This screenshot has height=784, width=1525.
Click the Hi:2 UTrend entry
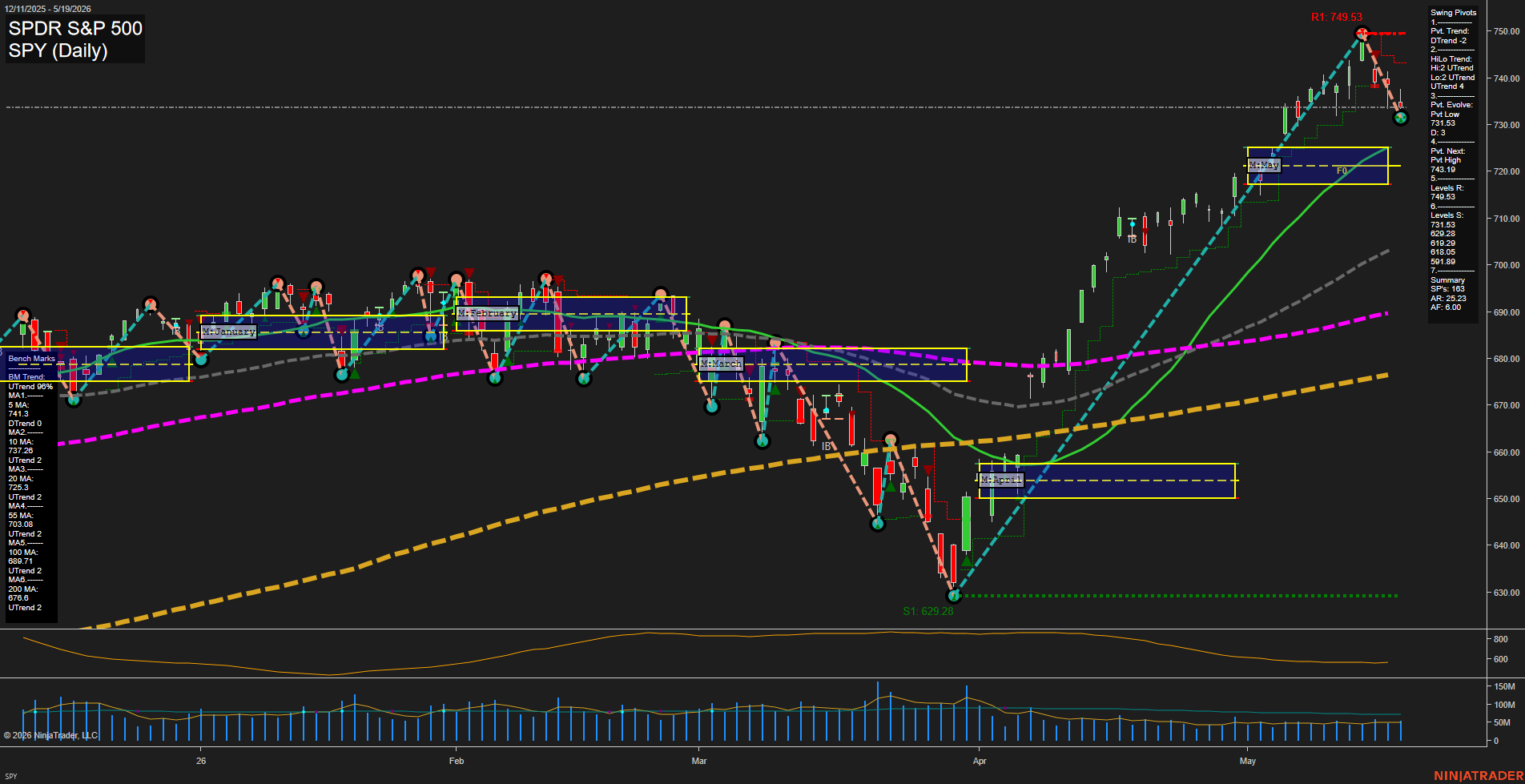1452,68
